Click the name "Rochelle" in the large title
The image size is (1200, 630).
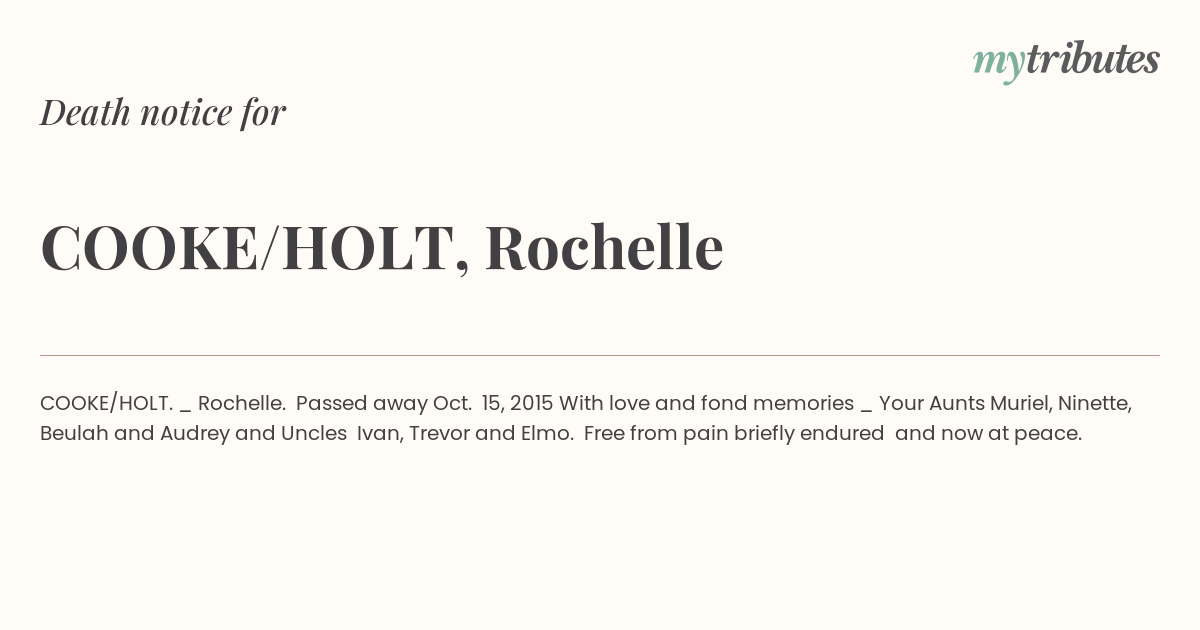[604, 247]
